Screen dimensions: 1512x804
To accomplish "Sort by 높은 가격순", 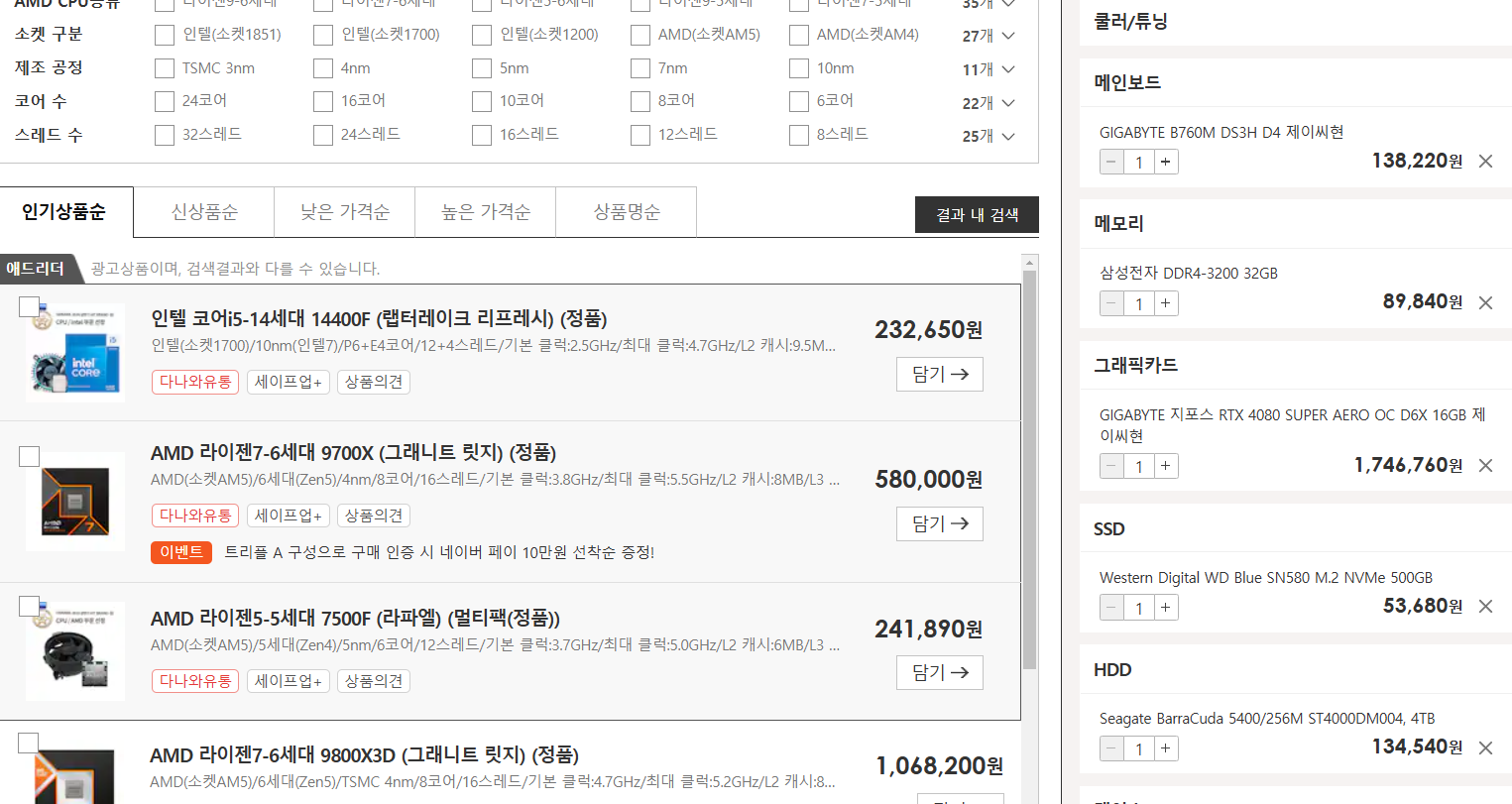I will (x=486, y=212).
